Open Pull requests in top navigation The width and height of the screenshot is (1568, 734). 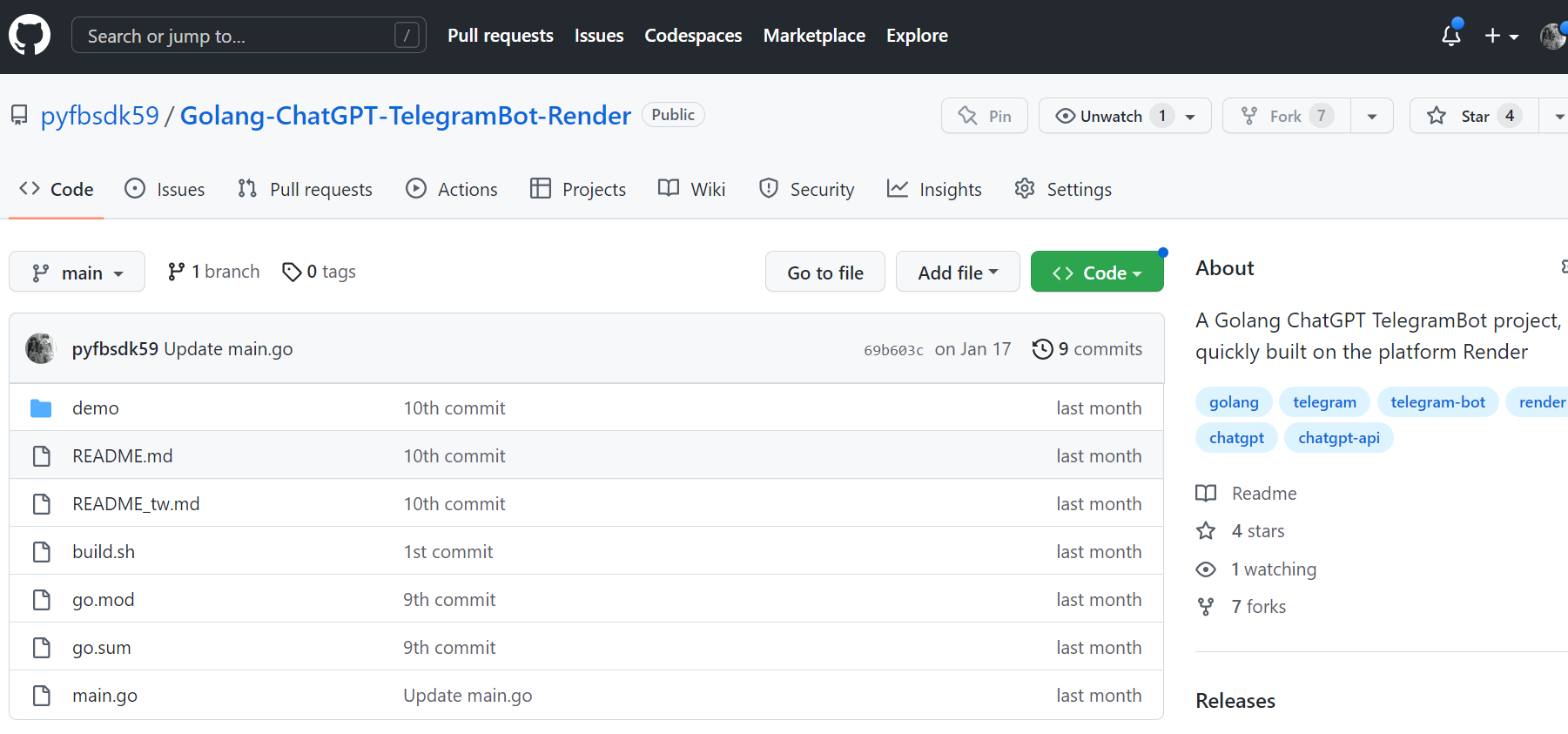click(x=501, y=36)
